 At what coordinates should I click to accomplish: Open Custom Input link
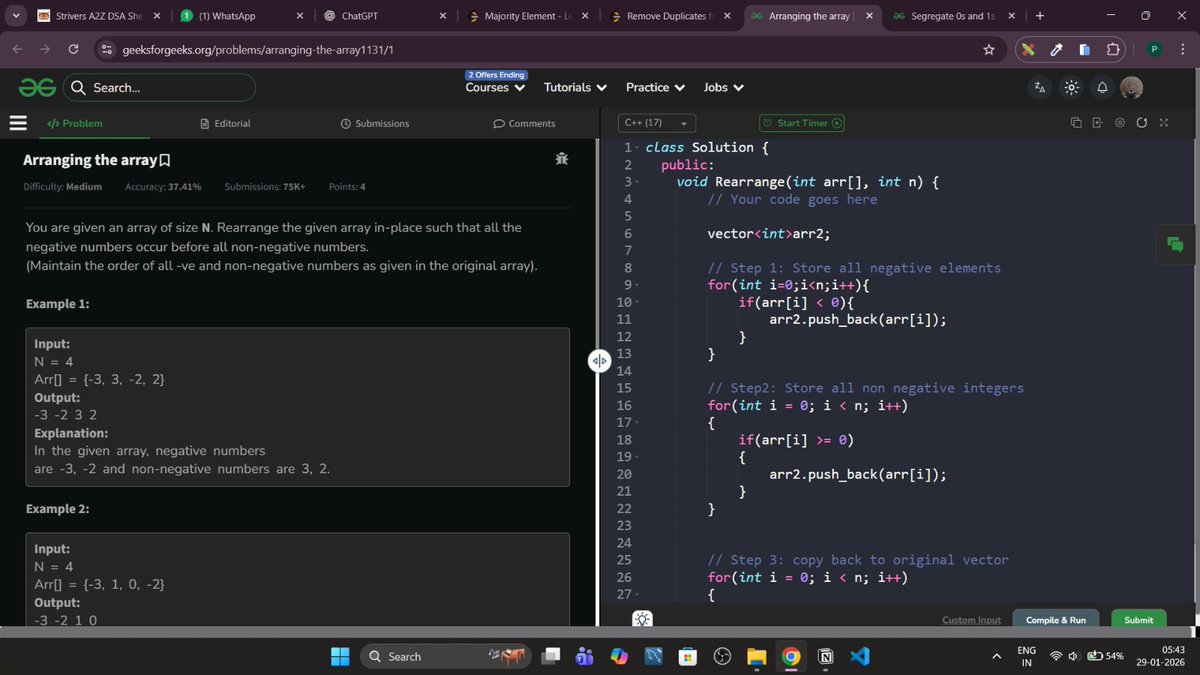tap(970, 620)
